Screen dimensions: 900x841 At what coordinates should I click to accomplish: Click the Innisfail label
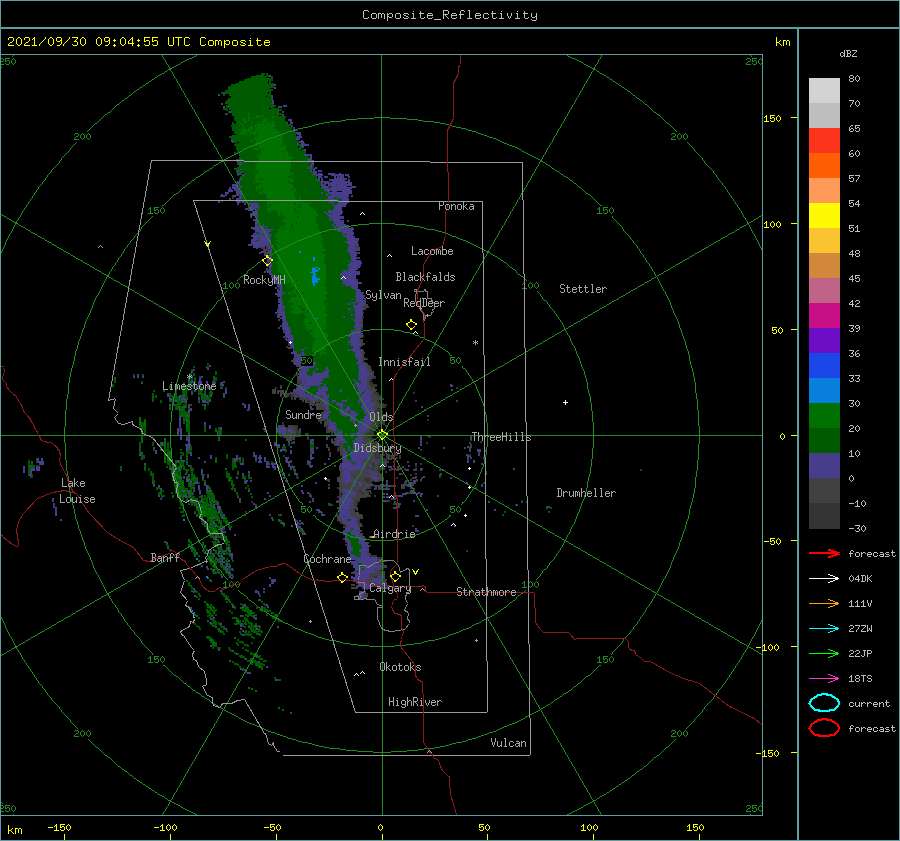pyautogui.click(x=404, y=362)
